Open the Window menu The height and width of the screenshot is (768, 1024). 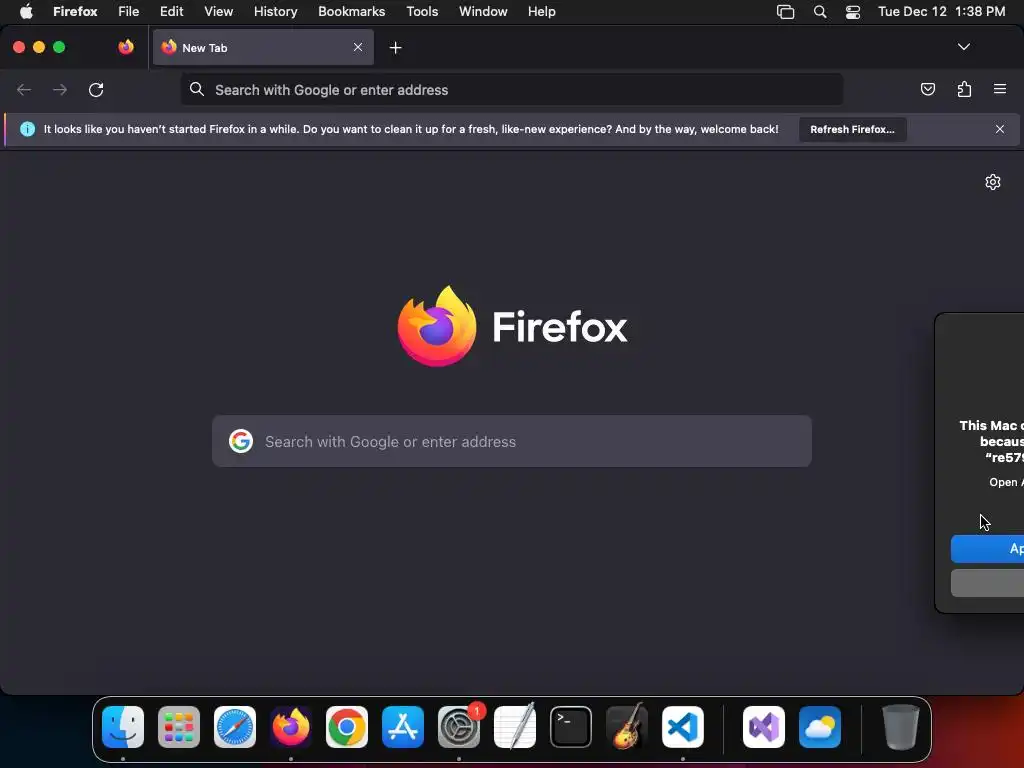483,11
